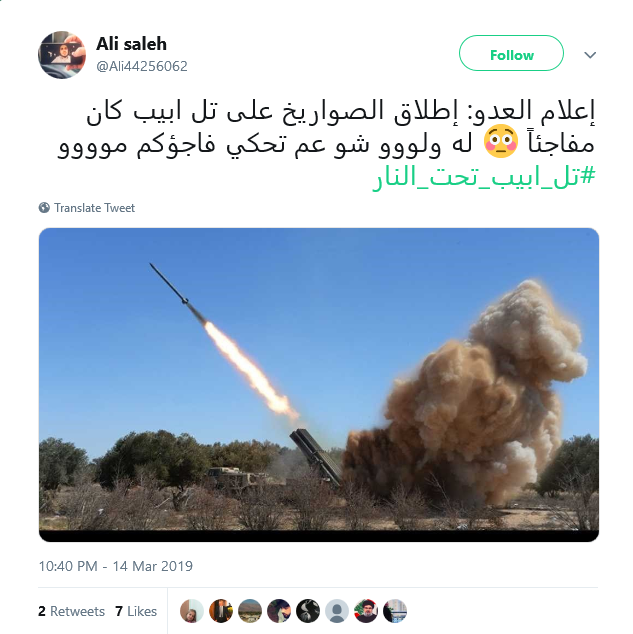The image size is (633, 634).
Task: Open the last liker's avatar
Action: pyautogui.click(x=395, y=611)
